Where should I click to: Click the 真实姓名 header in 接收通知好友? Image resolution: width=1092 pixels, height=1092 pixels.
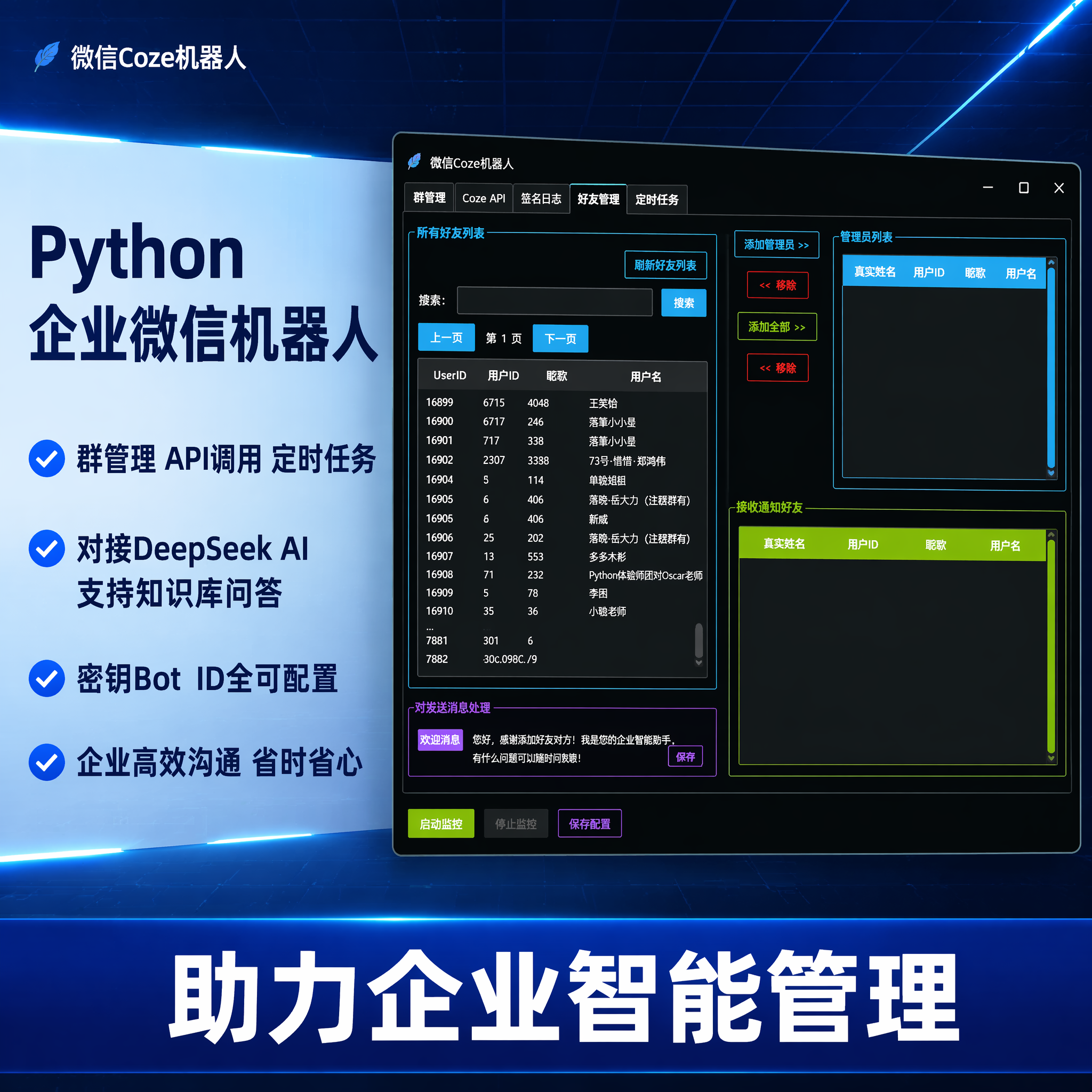click(784, 543)
